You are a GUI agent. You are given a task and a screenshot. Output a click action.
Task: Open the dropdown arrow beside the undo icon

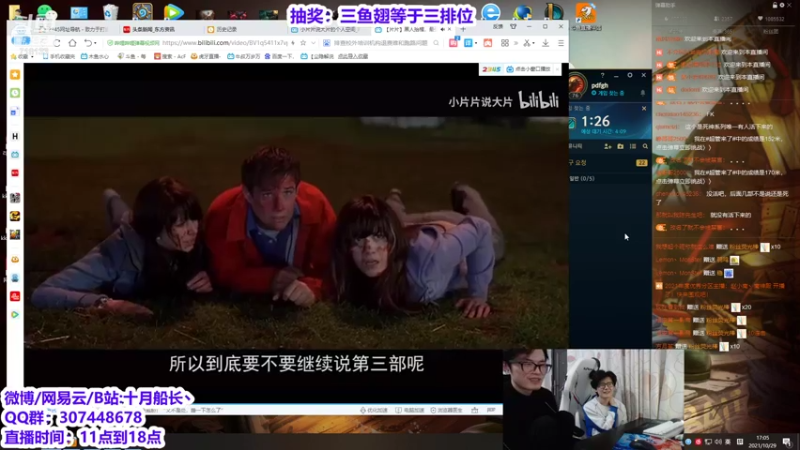(95, 43)
